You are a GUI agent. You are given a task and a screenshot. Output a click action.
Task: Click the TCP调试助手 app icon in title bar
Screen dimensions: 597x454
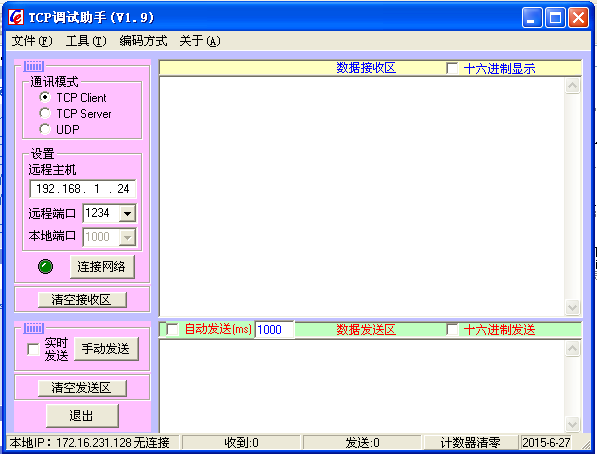[x=16, y=17]
